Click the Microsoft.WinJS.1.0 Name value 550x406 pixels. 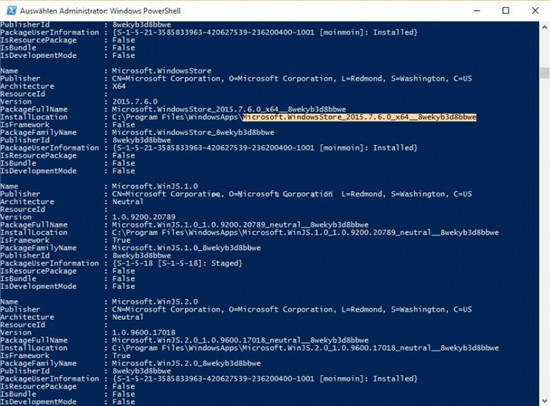pyautogui.click(x=155, y=186)
